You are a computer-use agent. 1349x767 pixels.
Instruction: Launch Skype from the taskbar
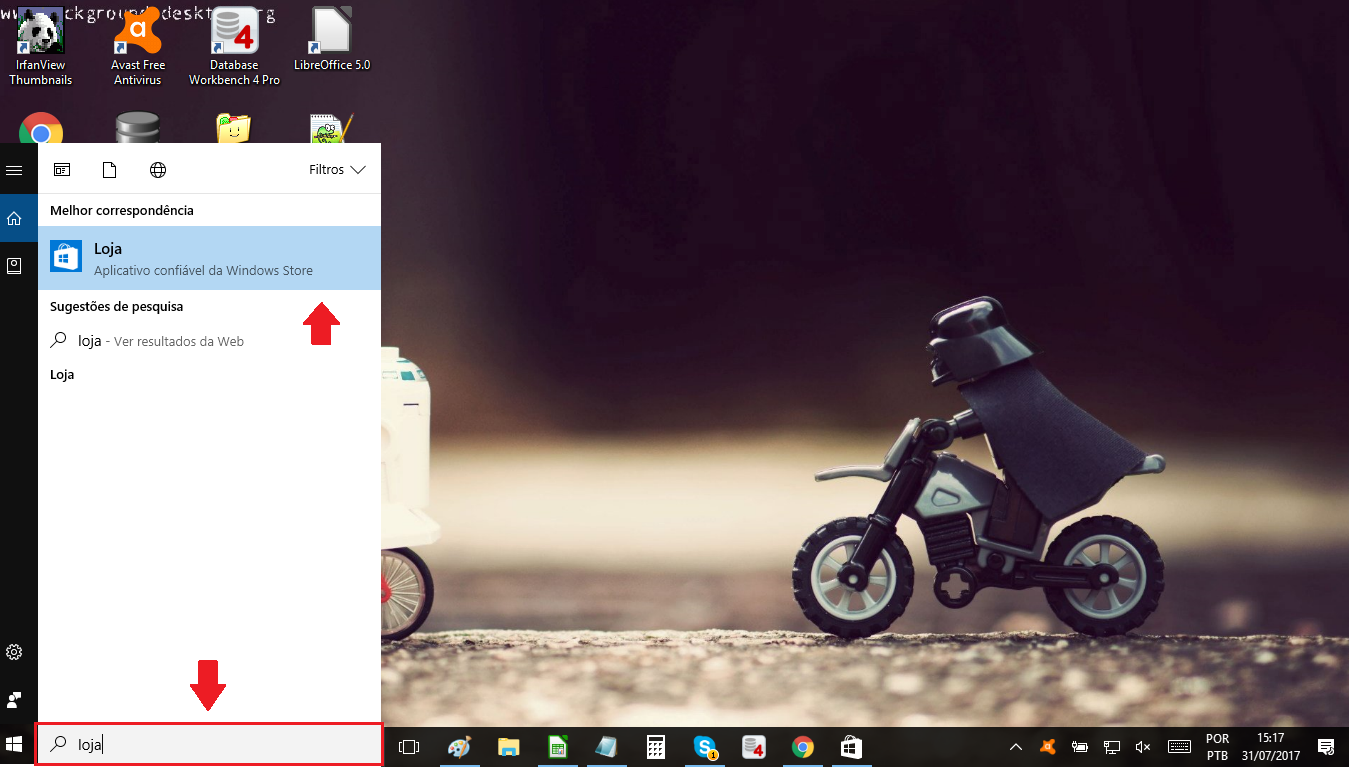(706, 747)
